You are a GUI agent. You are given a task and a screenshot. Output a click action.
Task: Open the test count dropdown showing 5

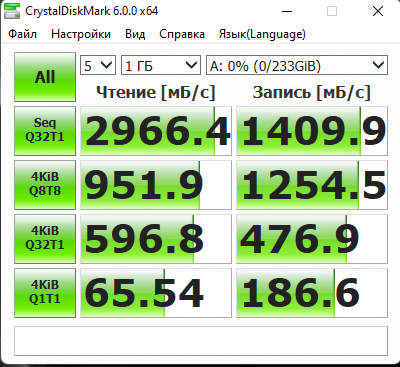pos(98,65)
